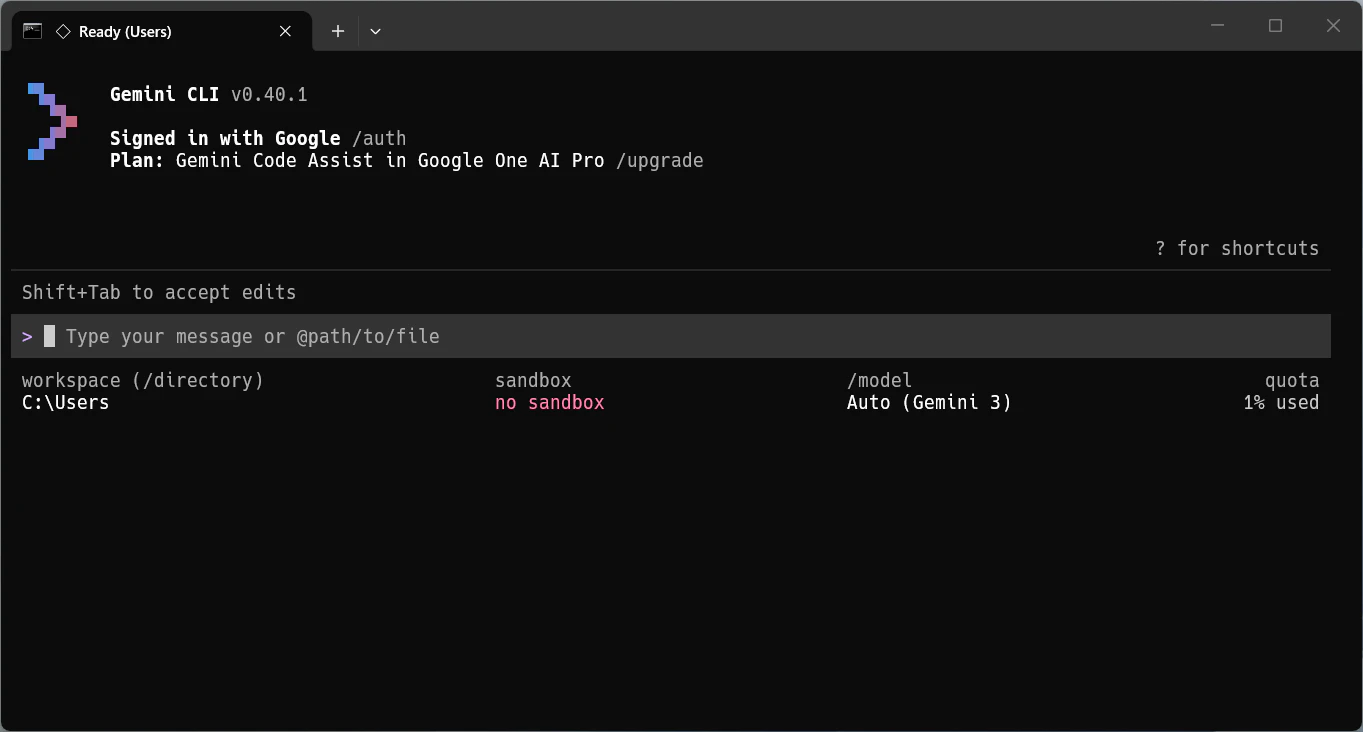Click the "/auth" command text

379,138
